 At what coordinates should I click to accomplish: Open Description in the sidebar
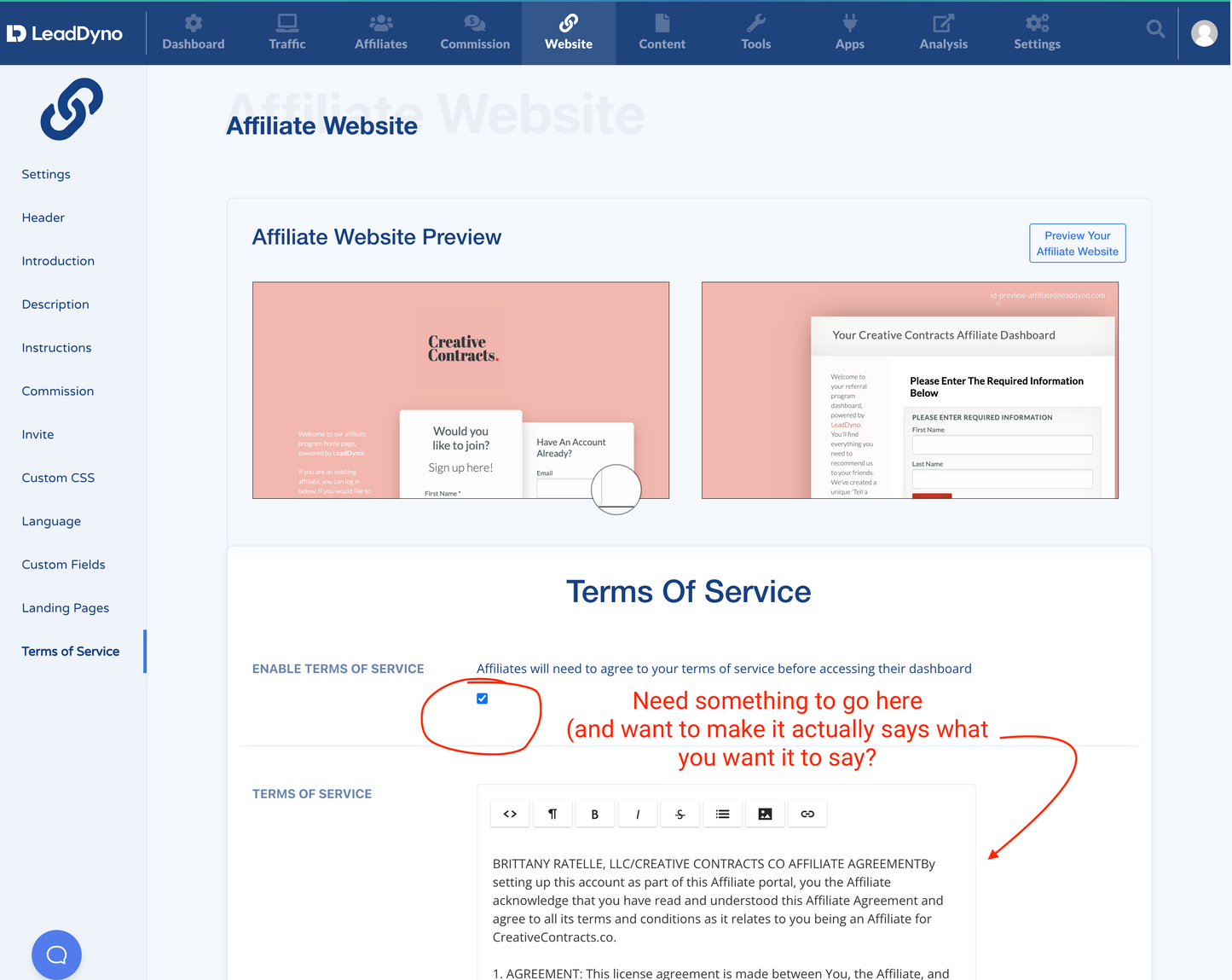point(55,304)
